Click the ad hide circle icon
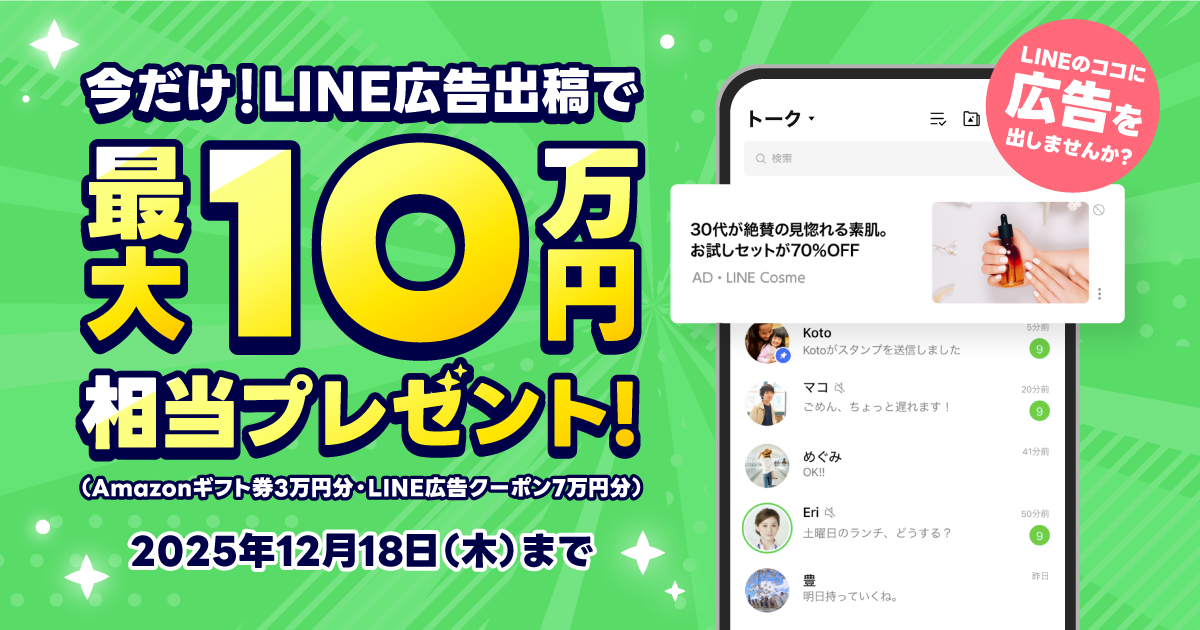This screenshot has height=630, width=1200. coord(1099,210)
